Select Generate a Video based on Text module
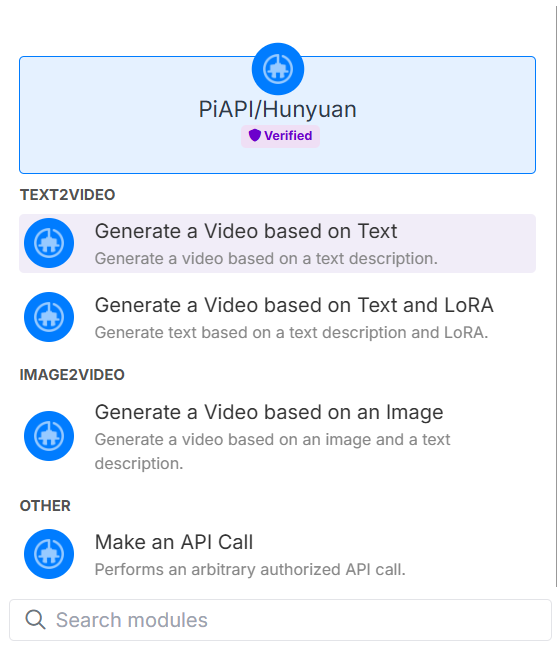 [x=277, y=243]
